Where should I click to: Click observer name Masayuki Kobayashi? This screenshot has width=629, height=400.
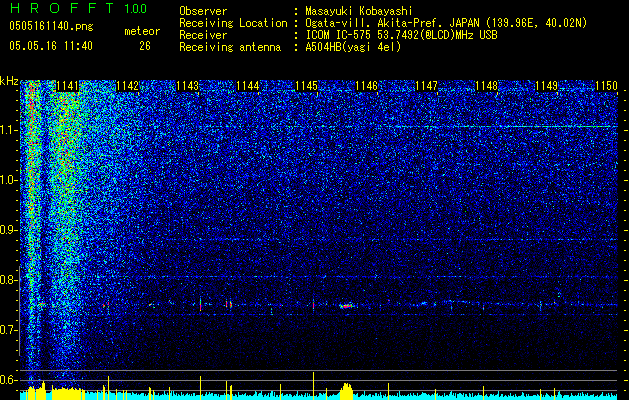pos(359,11)
